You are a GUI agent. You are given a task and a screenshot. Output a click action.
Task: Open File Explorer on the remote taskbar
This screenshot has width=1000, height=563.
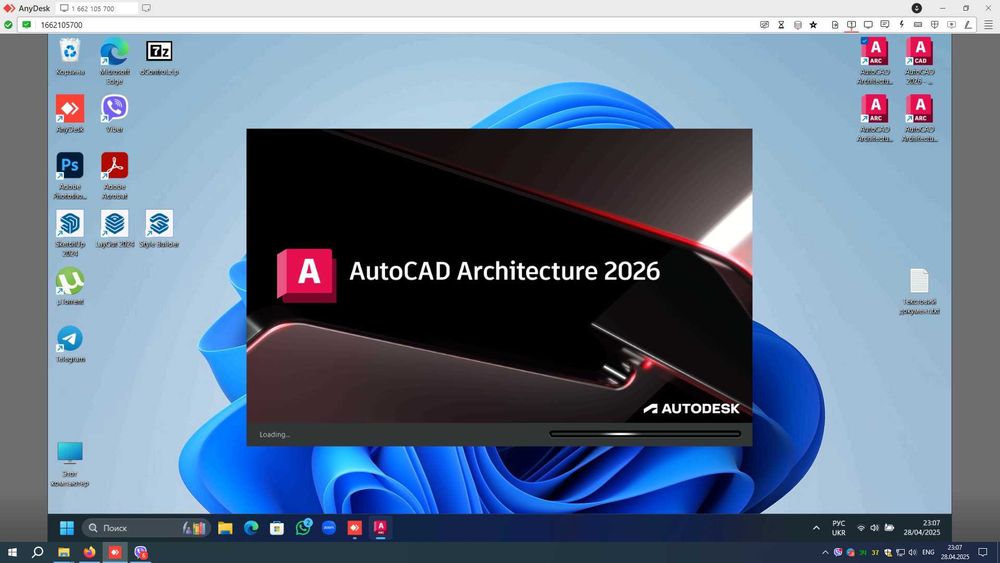[x=225, y=528]
